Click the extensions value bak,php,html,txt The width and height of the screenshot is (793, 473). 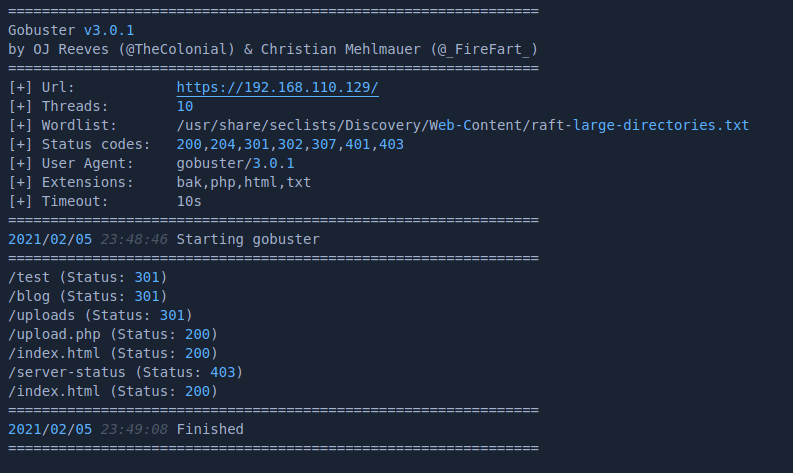(244, 182)
